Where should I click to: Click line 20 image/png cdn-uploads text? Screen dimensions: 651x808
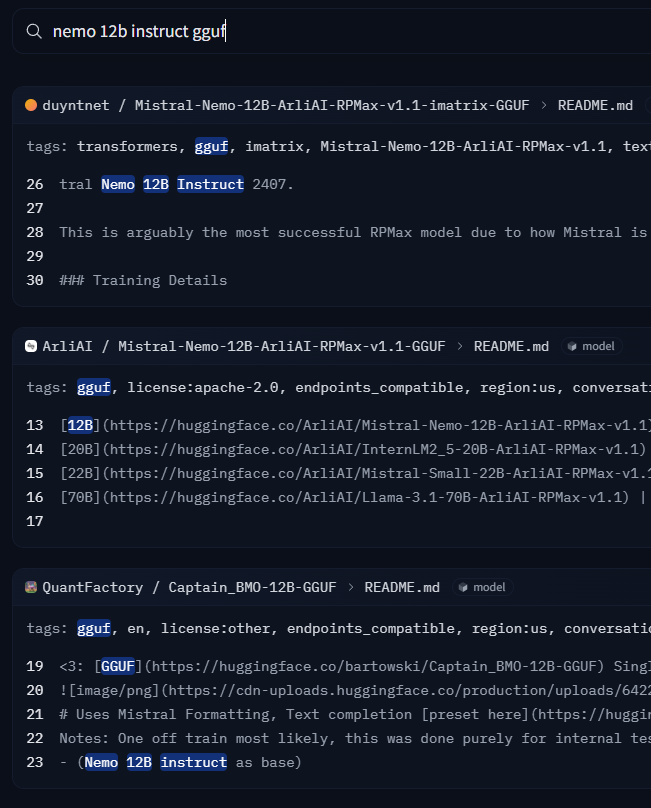point(355,691)
